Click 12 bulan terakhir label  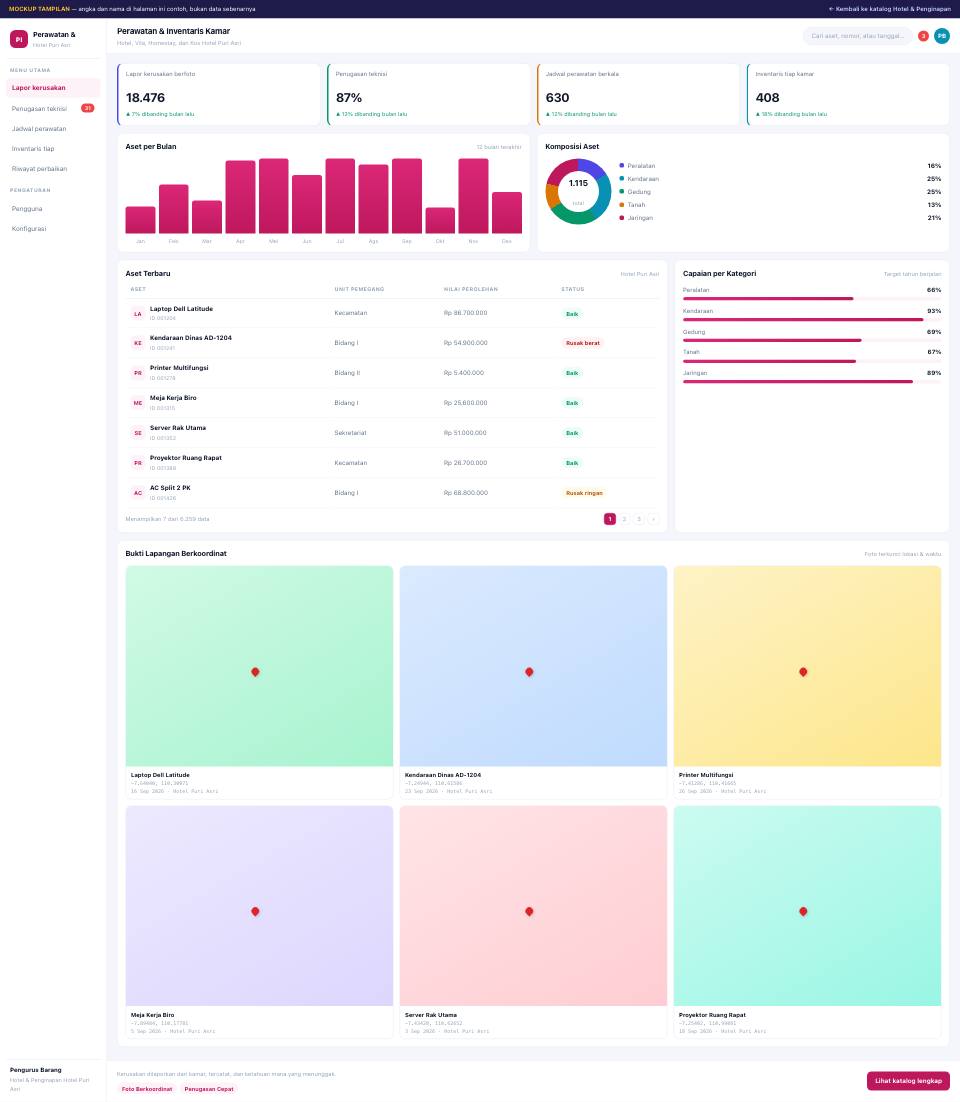499,147
